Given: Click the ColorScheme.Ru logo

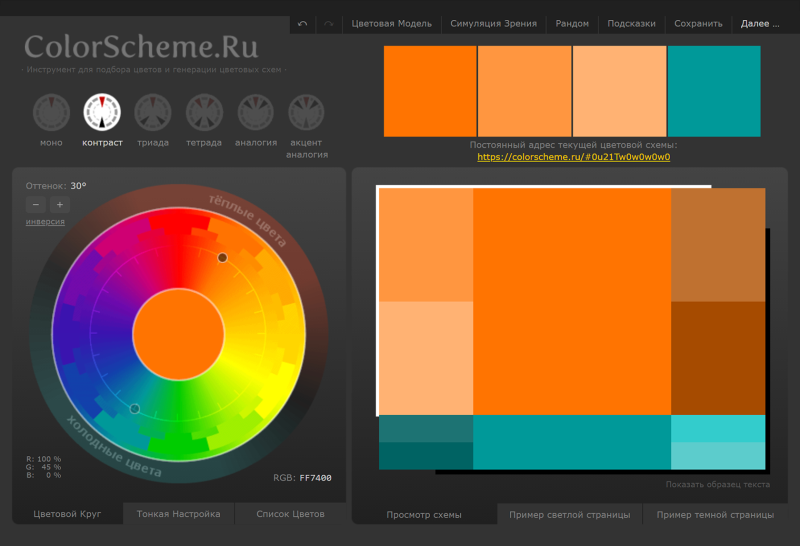Looking at the screenshot, I should click(x=141, y=47).
